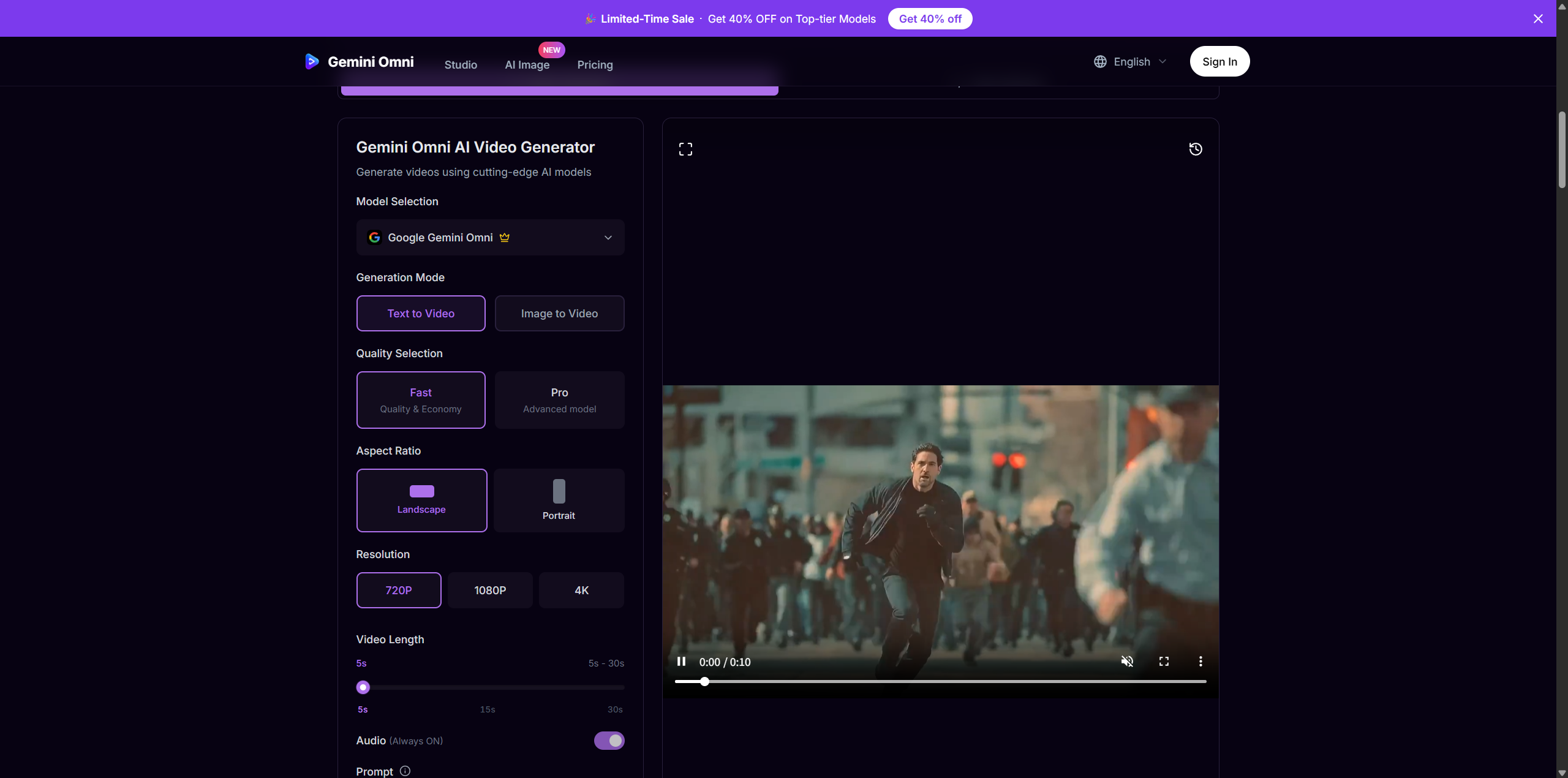This screenshot has height=778, width=1568.
Task: Pause the preview video
Action: 681,662
